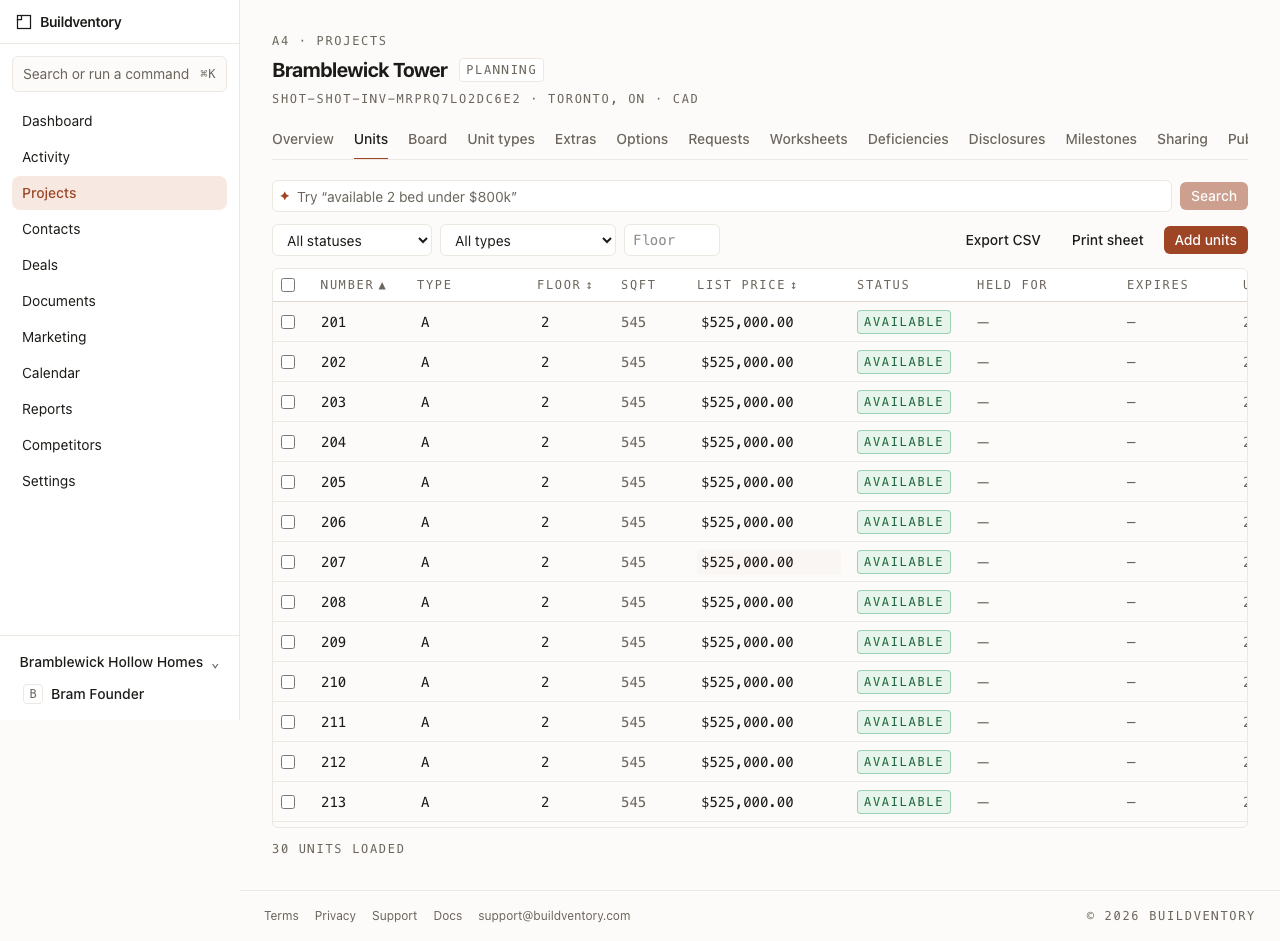This screenshot has height=941, width=1280.
Task: Toggle the select-all units checkbox
Action: (288, 285)
